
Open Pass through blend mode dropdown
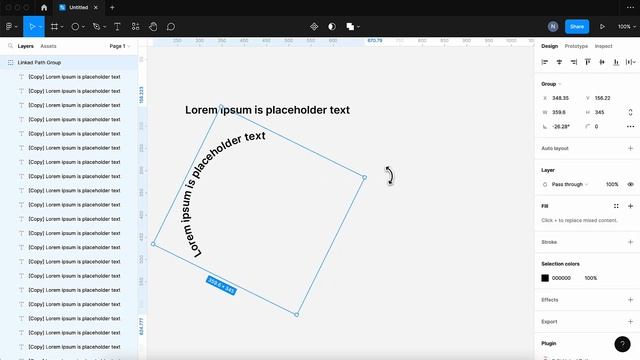[570, 184]
